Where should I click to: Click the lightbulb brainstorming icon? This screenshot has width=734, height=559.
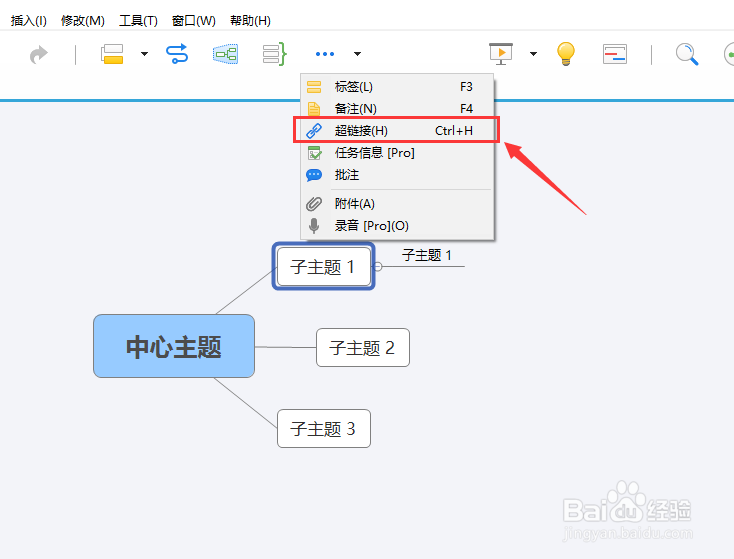pos(565,54)
